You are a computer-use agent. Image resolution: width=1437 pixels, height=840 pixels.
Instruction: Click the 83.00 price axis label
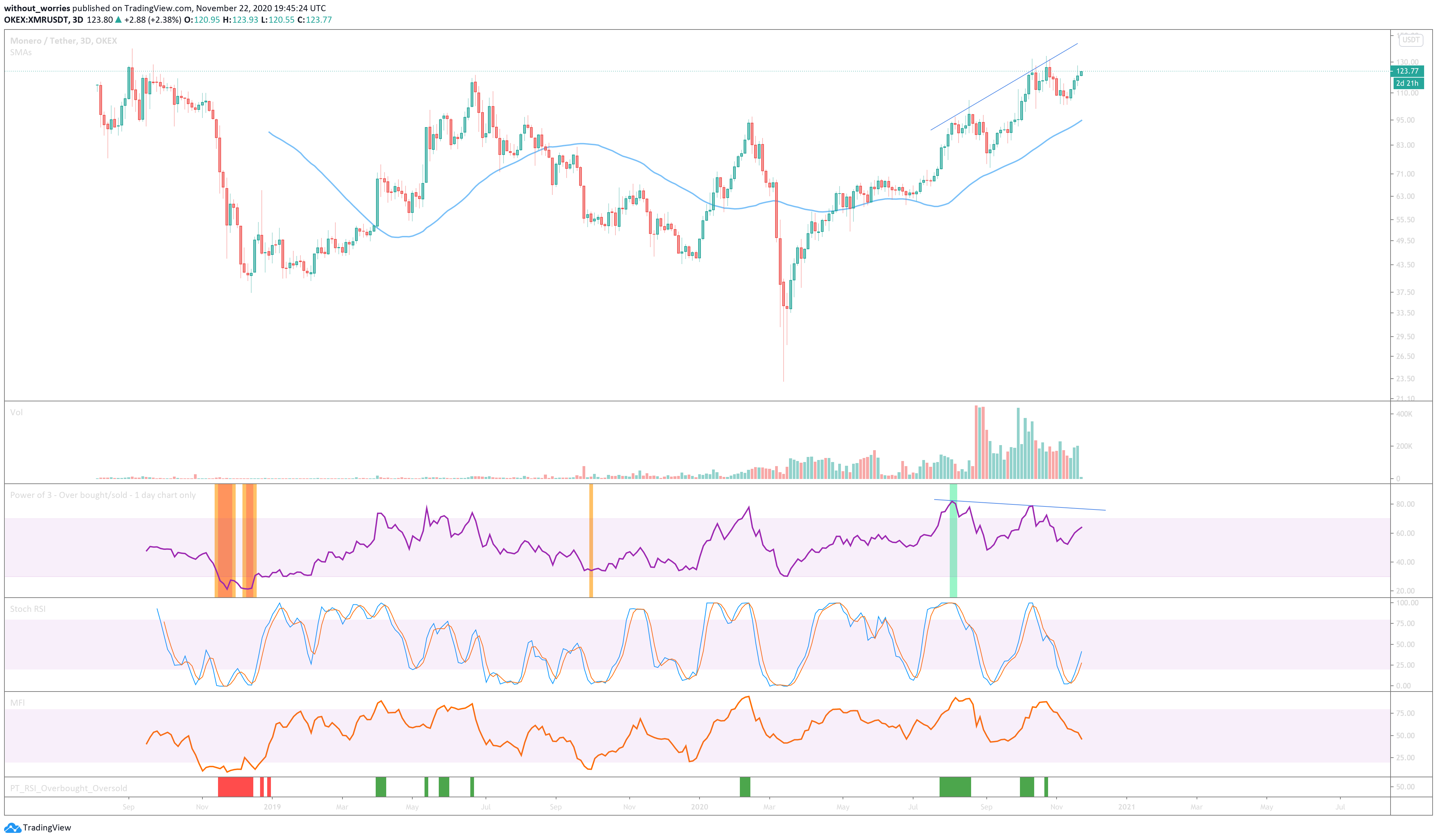point(1405,145)
